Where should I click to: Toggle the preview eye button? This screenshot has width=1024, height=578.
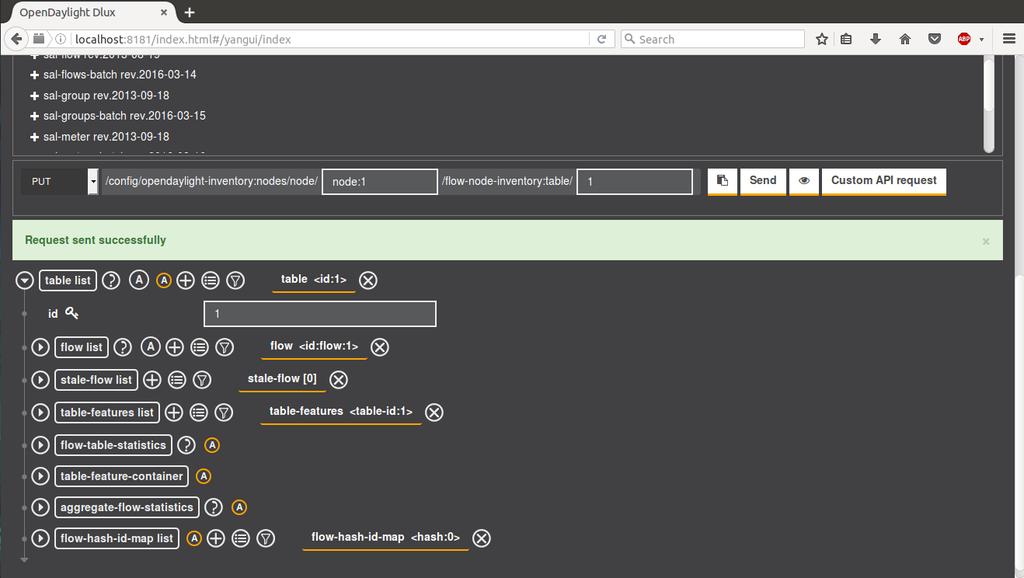[804, 181]
